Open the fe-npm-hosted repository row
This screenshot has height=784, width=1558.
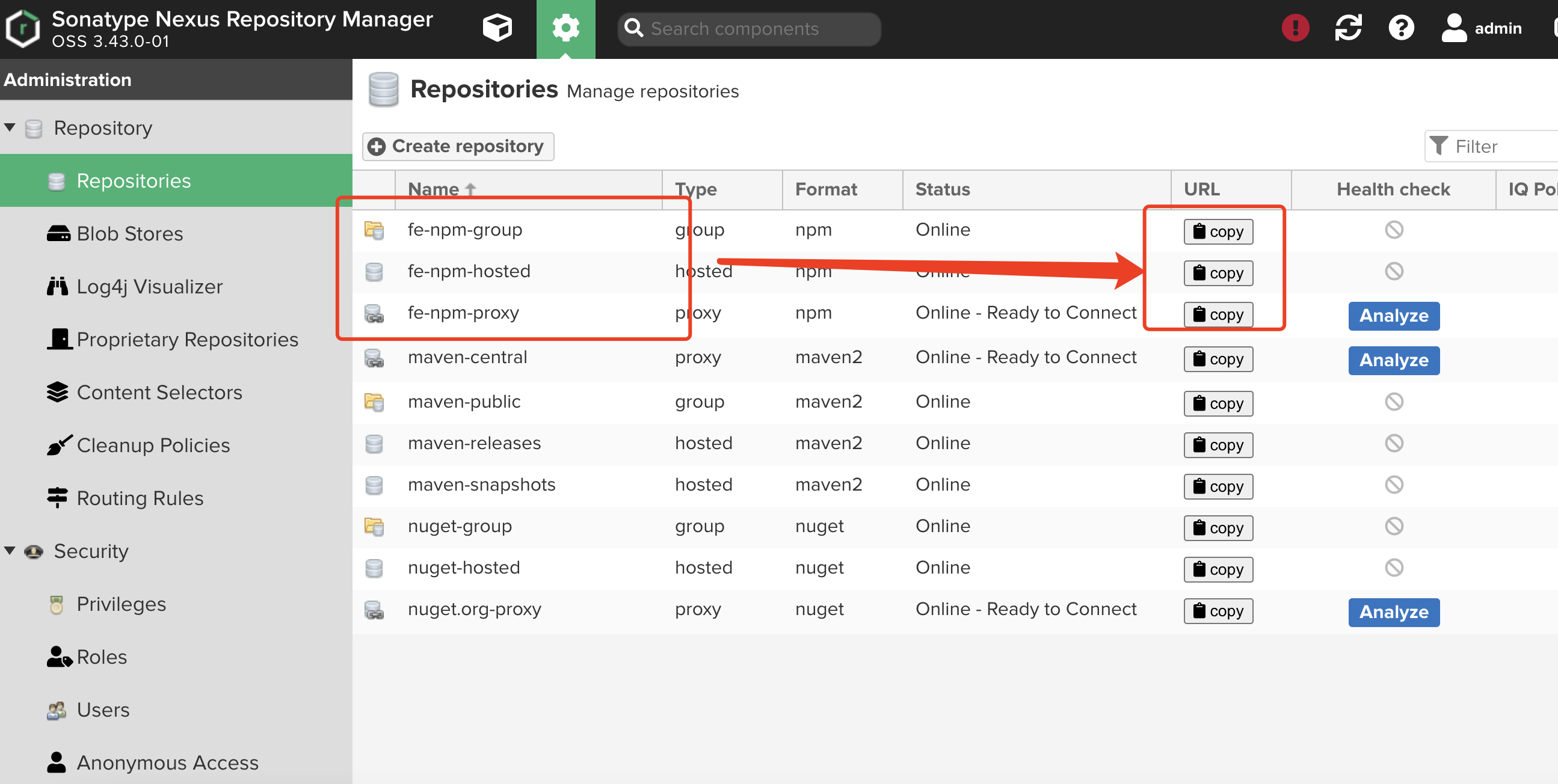point(955,272)
